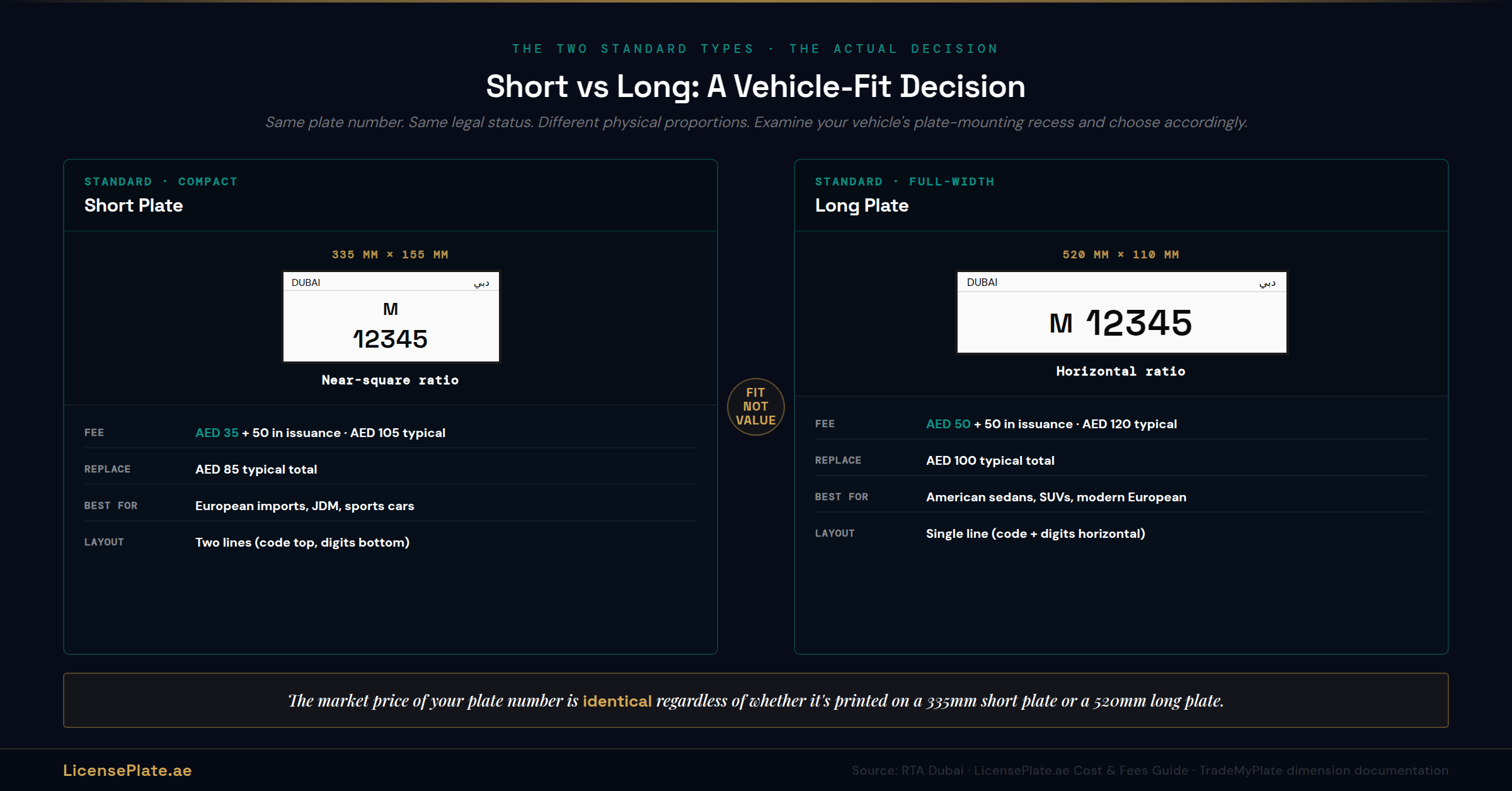Select the short plate M 12345 illustration

click(391, 317)
